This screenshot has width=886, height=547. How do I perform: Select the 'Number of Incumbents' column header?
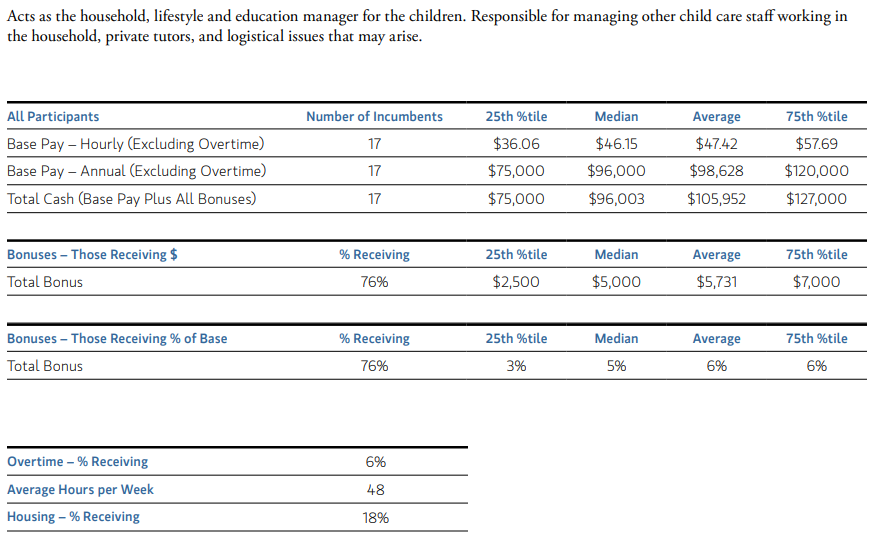(x=375, y=116)
